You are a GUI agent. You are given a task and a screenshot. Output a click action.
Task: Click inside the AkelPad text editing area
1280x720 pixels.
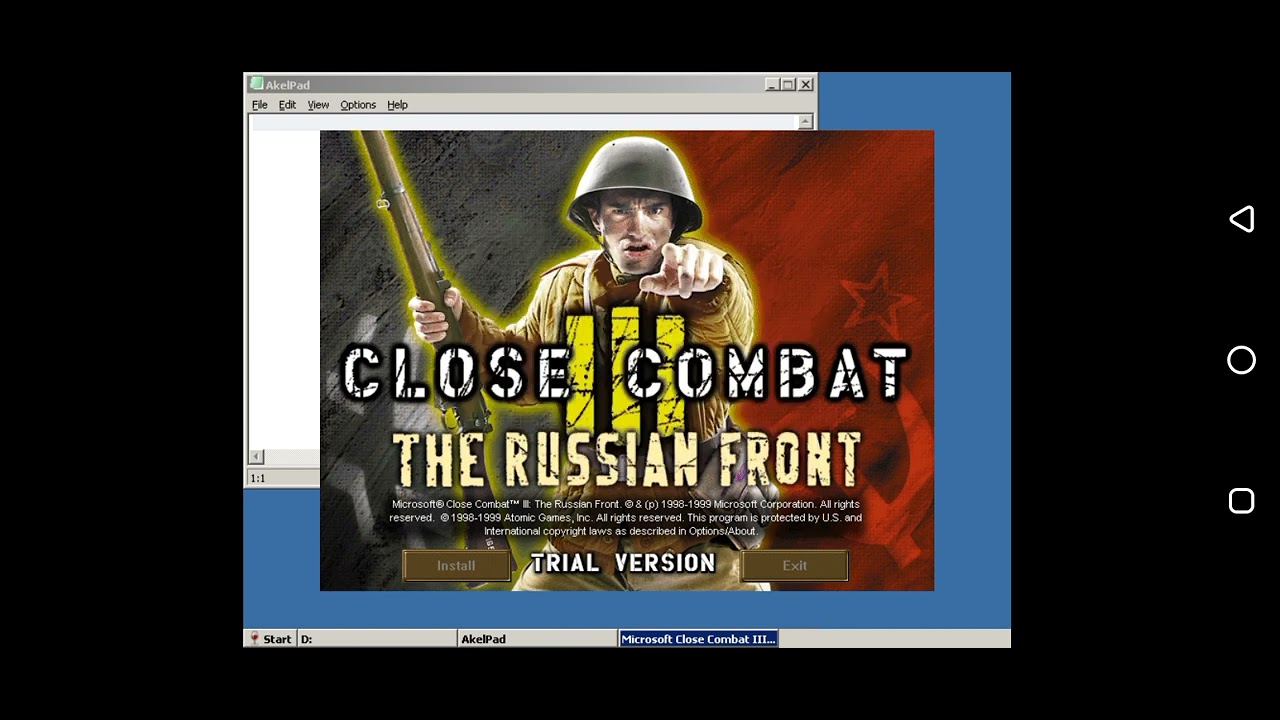coord(284,290)
